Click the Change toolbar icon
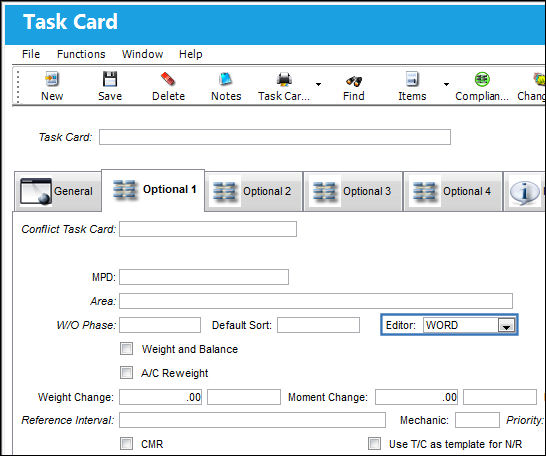This screenshot has height=456, width=546. [540, 79]
